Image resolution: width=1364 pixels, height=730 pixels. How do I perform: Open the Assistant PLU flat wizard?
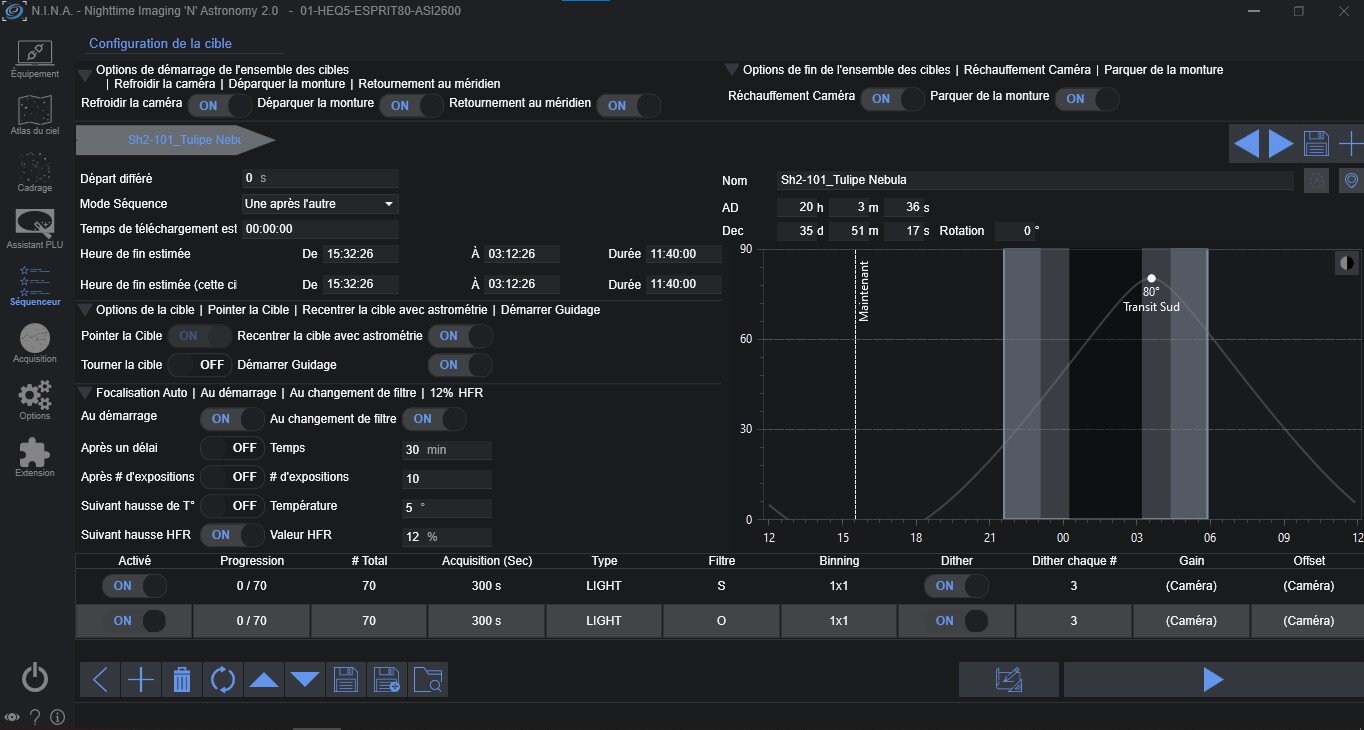pos(35,229)
